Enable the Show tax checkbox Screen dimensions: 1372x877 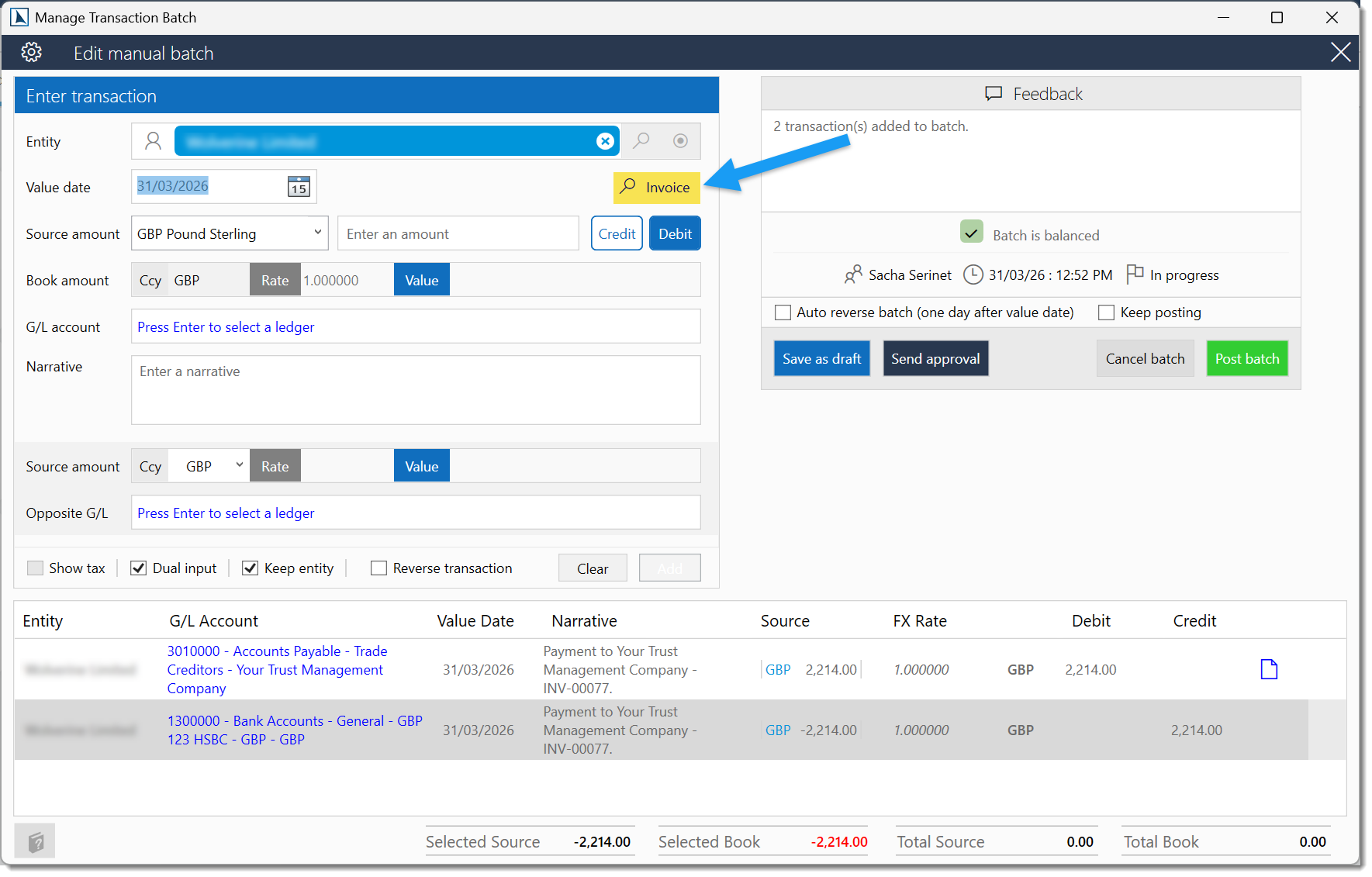[35, 568]
